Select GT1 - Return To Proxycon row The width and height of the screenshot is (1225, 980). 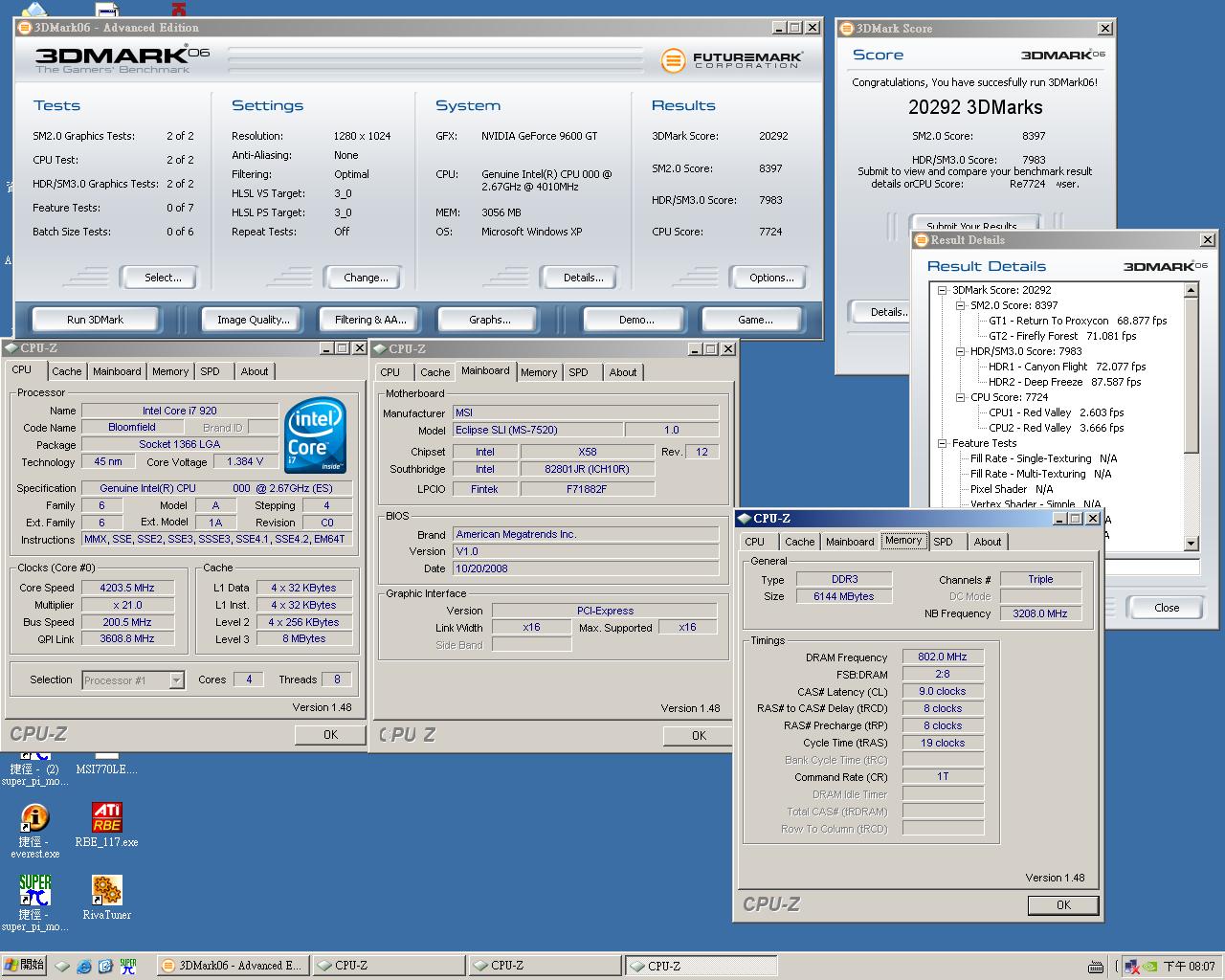coord(1078,321)
